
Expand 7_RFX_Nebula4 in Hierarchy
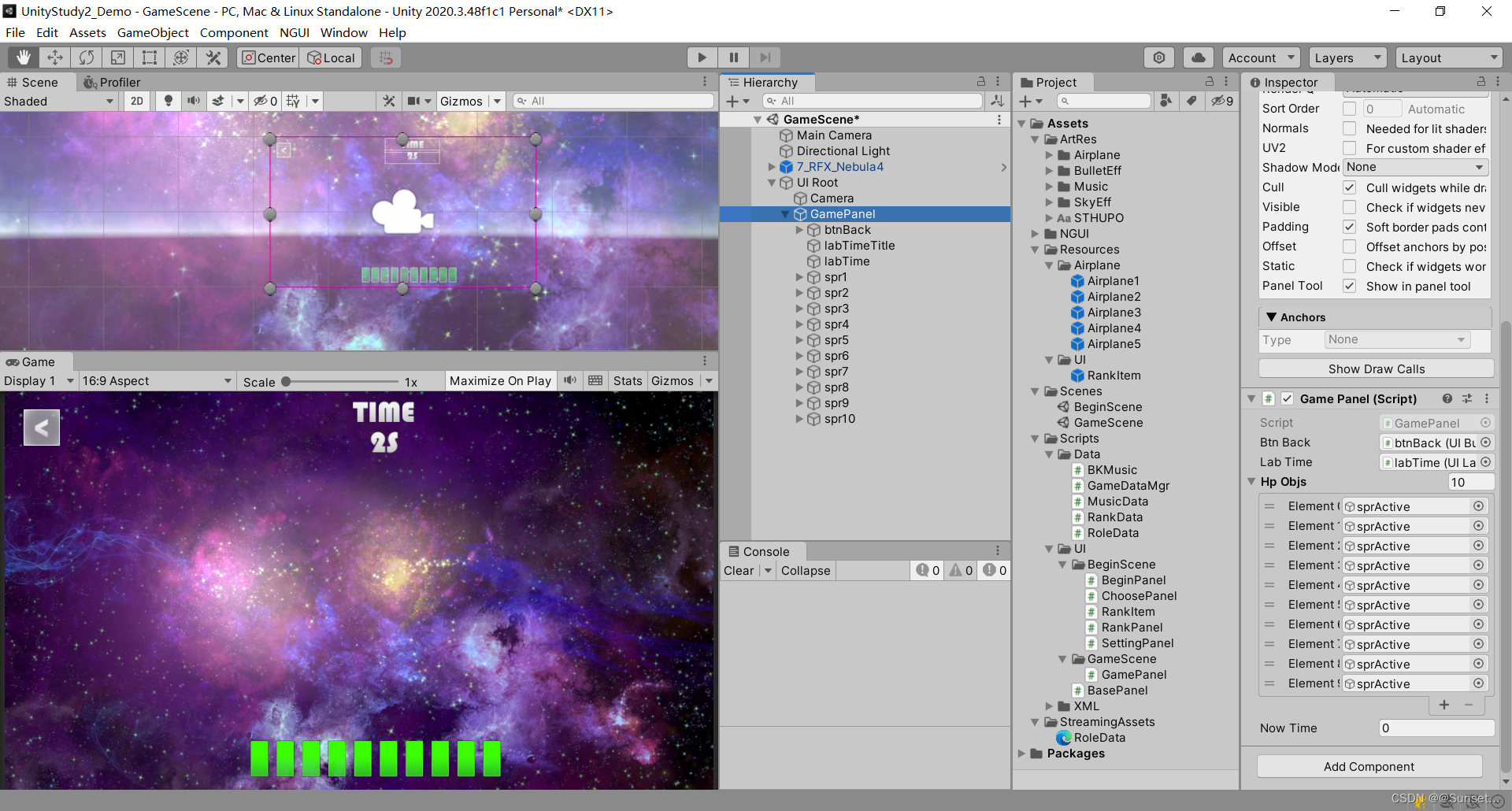tap(772, 167)
